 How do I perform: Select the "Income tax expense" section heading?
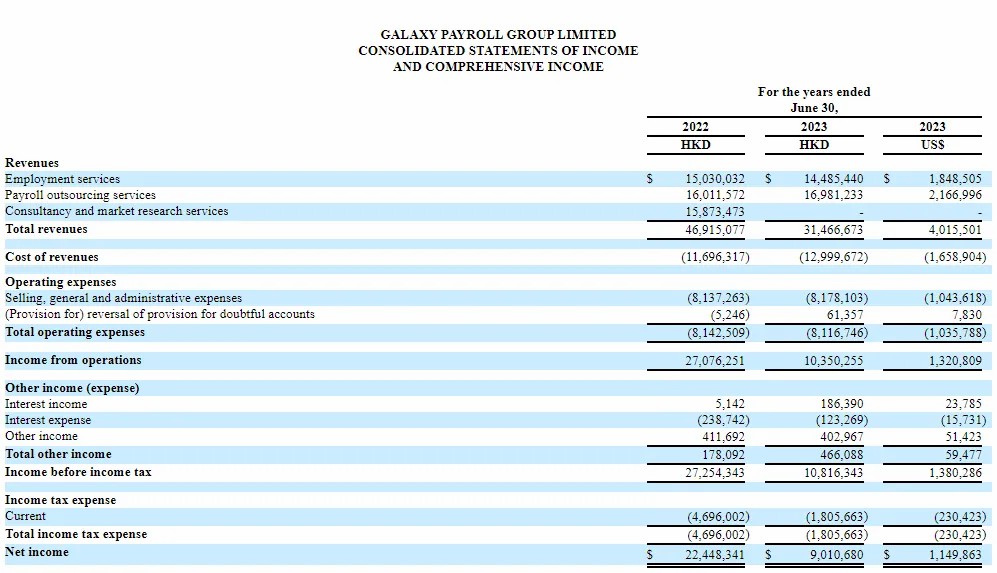(60, 500)
